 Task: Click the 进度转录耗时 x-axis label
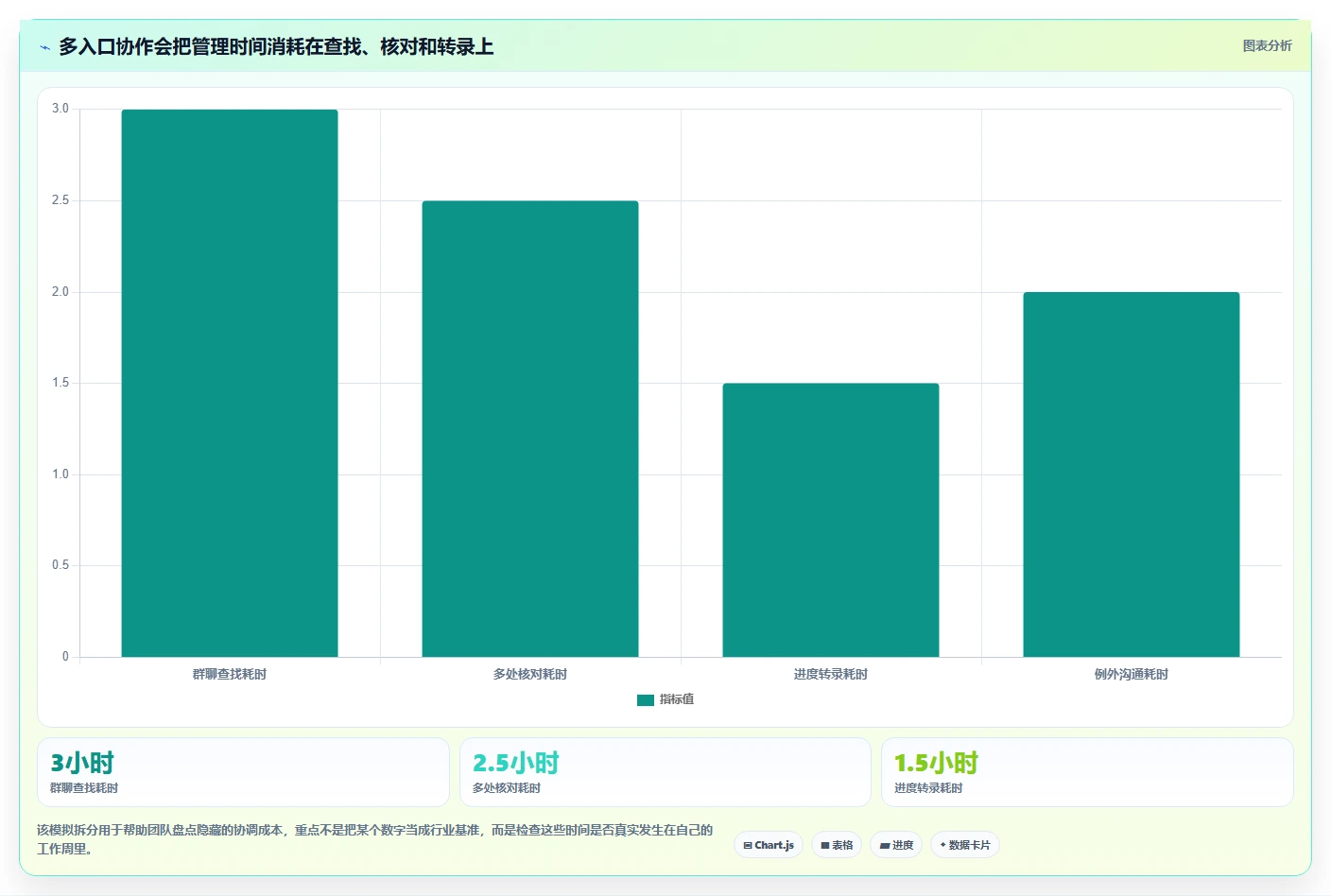[x=831, y=674]
